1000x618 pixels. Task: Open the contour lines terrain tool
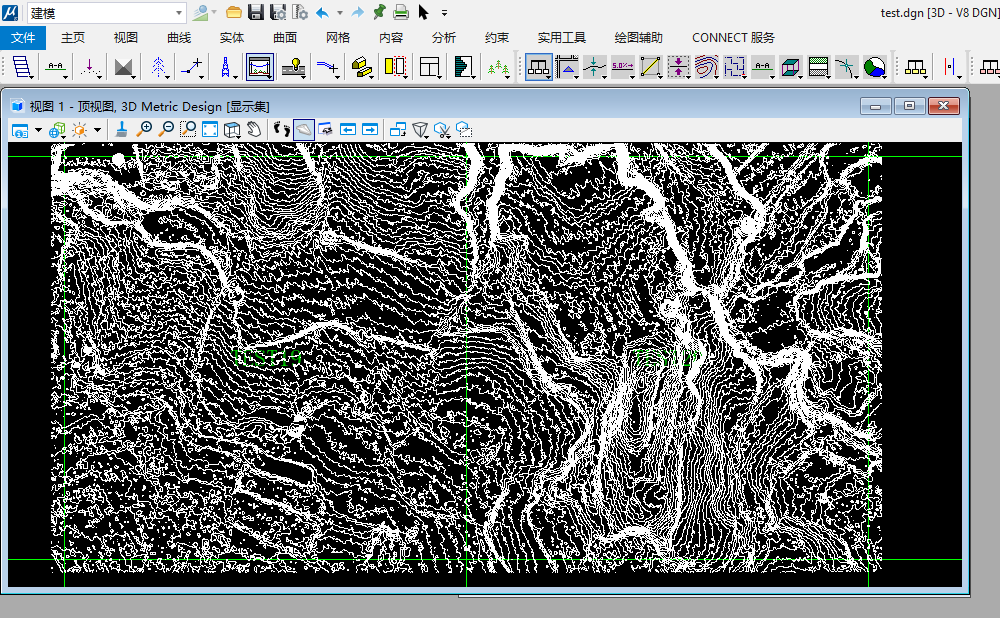pos(707,67)
